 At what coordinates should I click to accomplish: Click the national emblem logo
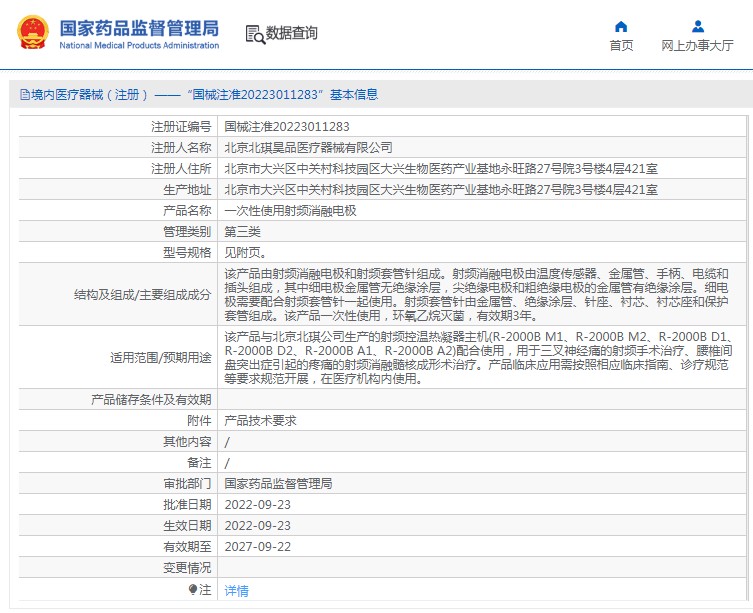(33, 32)
